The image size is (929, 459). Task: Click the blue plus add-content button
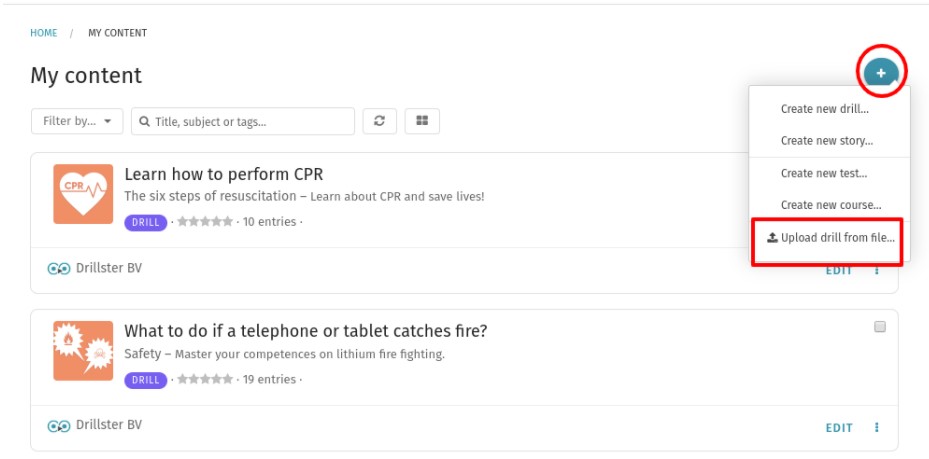tap(881, 73)
